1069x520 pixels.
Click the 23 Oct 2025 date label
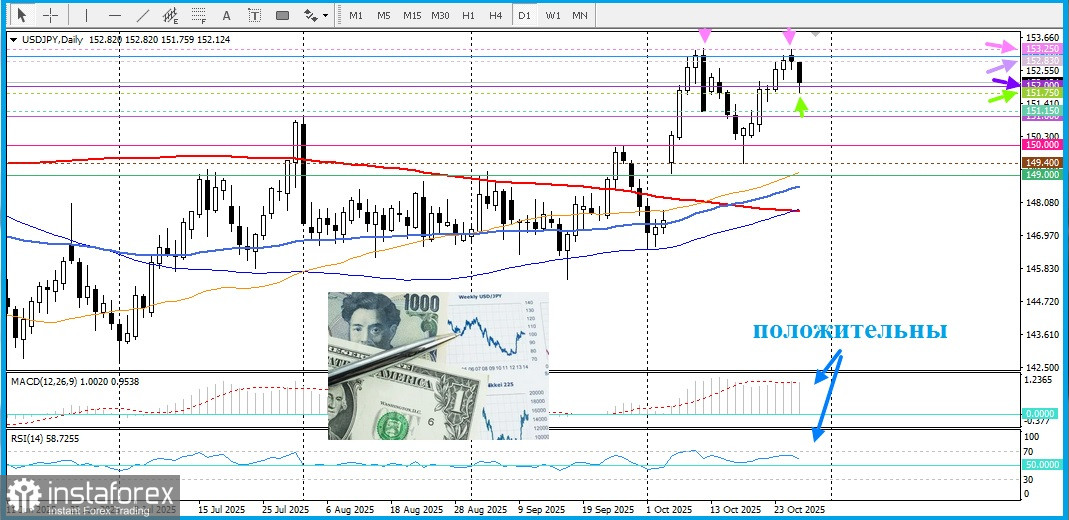[x=799, y=509]
